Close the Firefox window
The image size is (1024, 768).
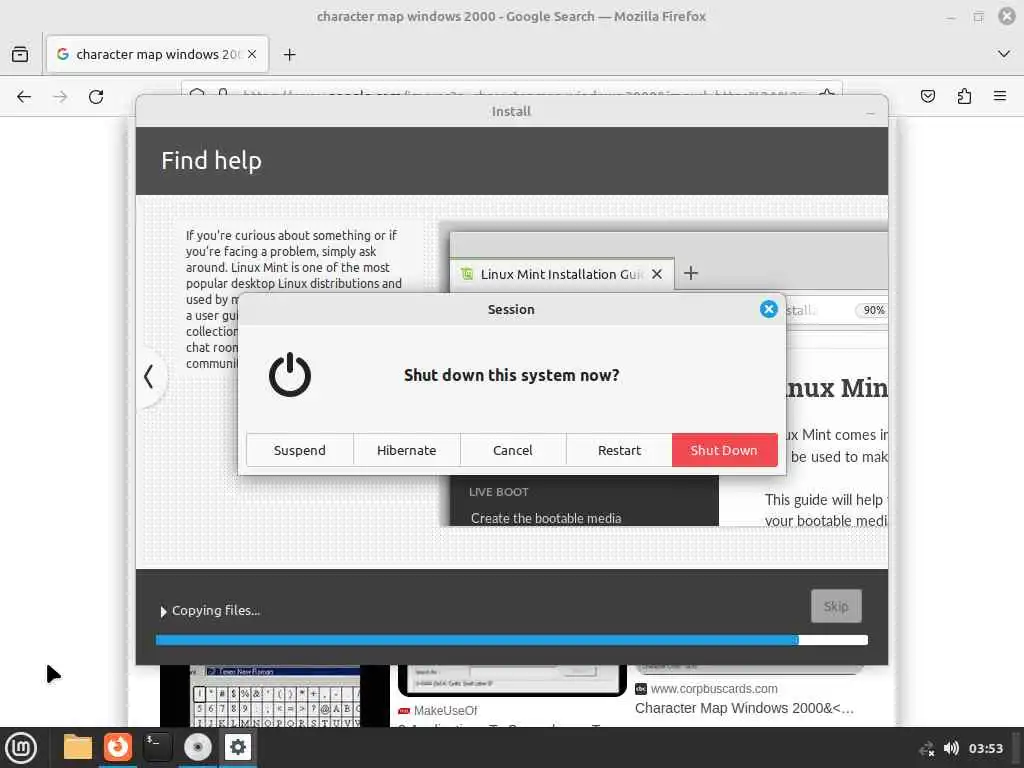click(x=1007, y=16)
